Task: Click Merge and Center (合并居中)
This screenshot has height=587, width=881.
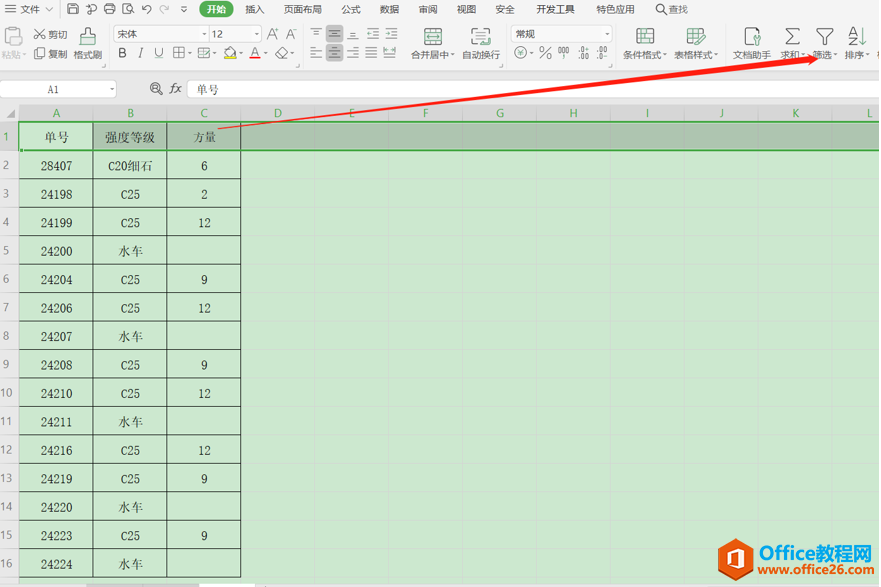Action: pos(432,43)
